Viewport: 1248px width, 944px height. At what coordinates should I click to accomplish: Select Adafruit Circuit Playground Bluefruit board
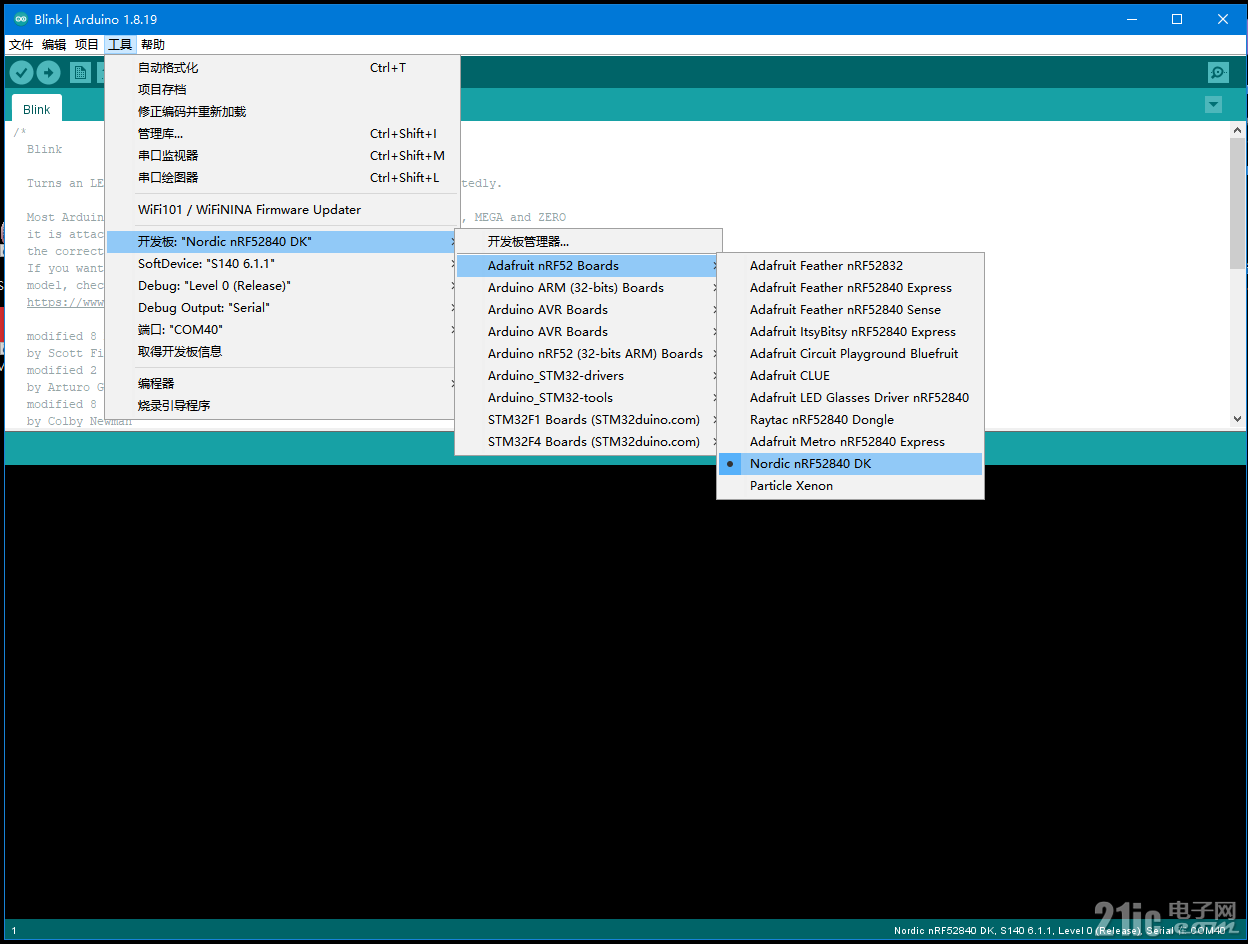851,354
